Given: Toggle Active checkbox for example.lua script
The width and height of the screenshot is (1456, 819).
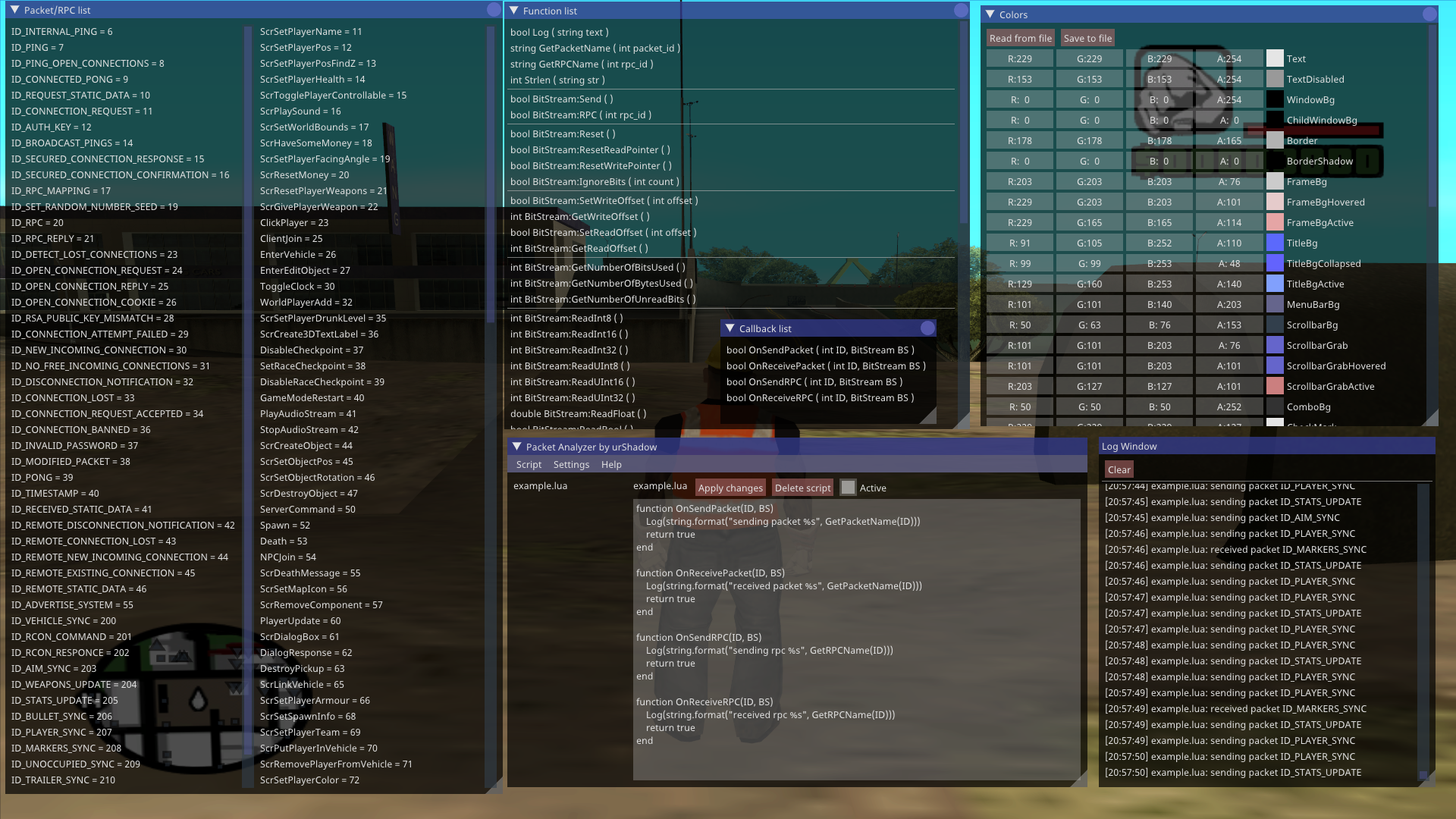Looking at the screenshot, I should click(848, 488).
